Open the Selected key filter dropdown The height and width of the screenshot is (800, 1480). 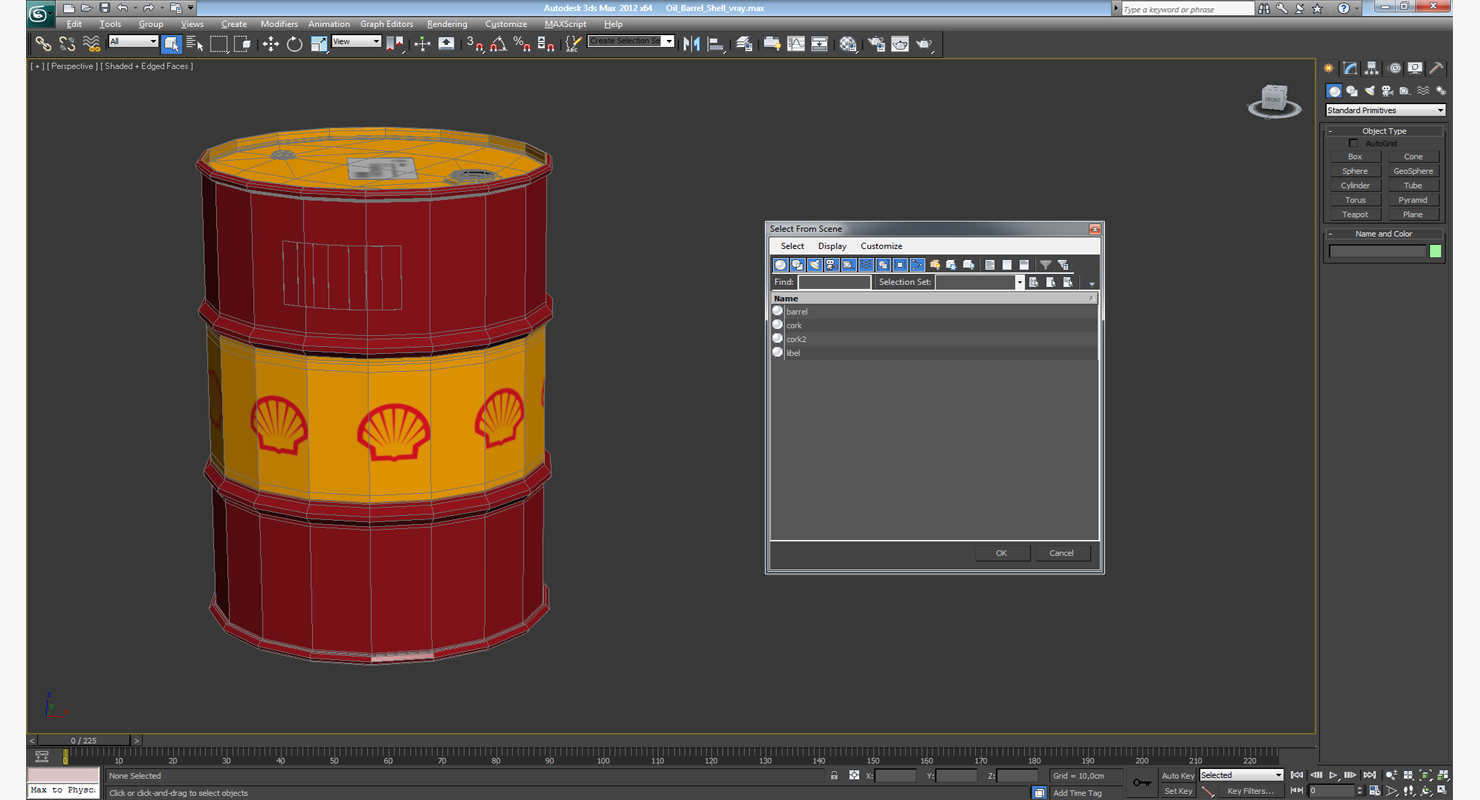[1241, 775]
